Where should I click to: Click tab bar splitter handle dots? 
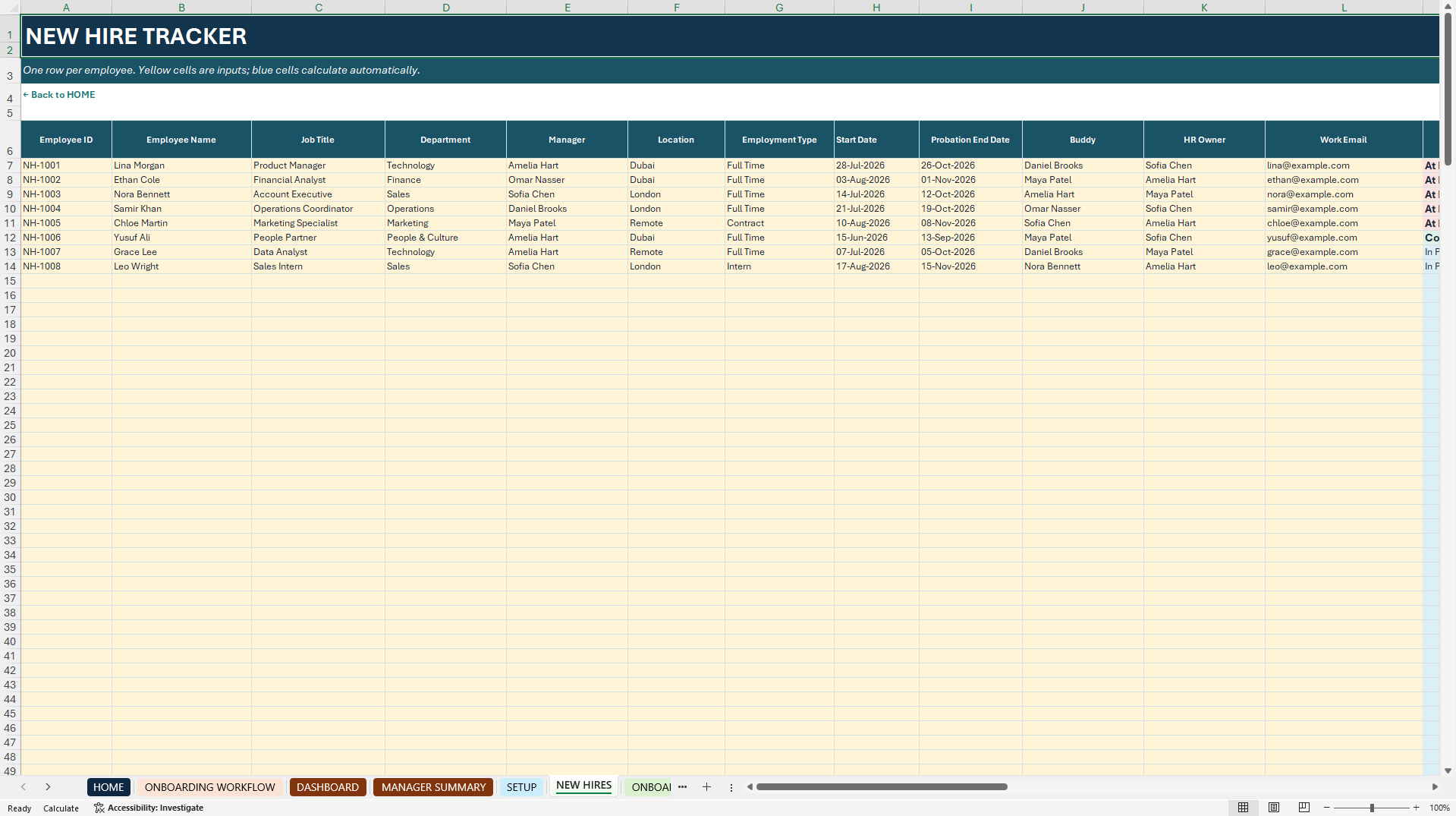pyautogui.click(x=731, y=787)
